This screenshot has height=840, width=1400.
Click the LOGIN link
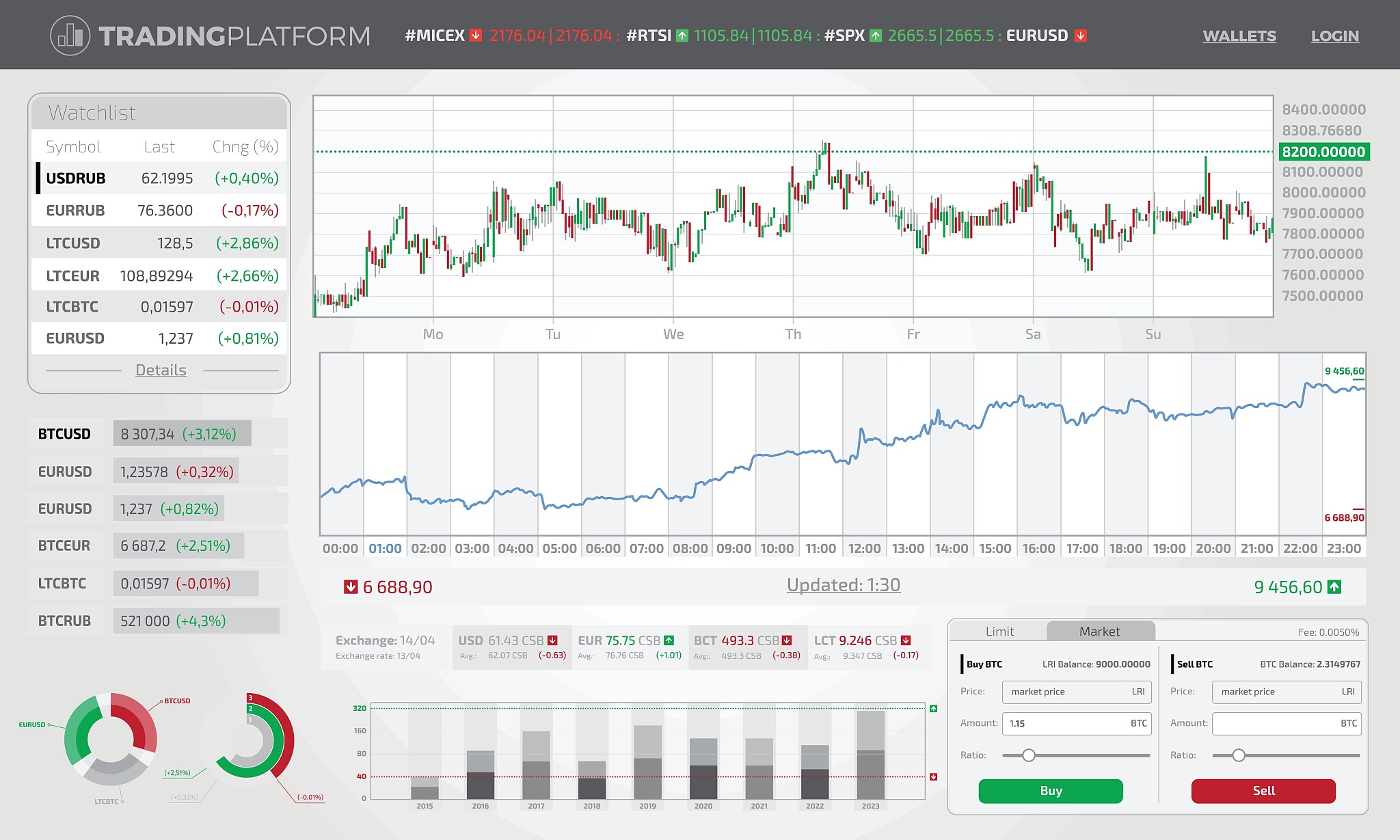(1334, 36)
